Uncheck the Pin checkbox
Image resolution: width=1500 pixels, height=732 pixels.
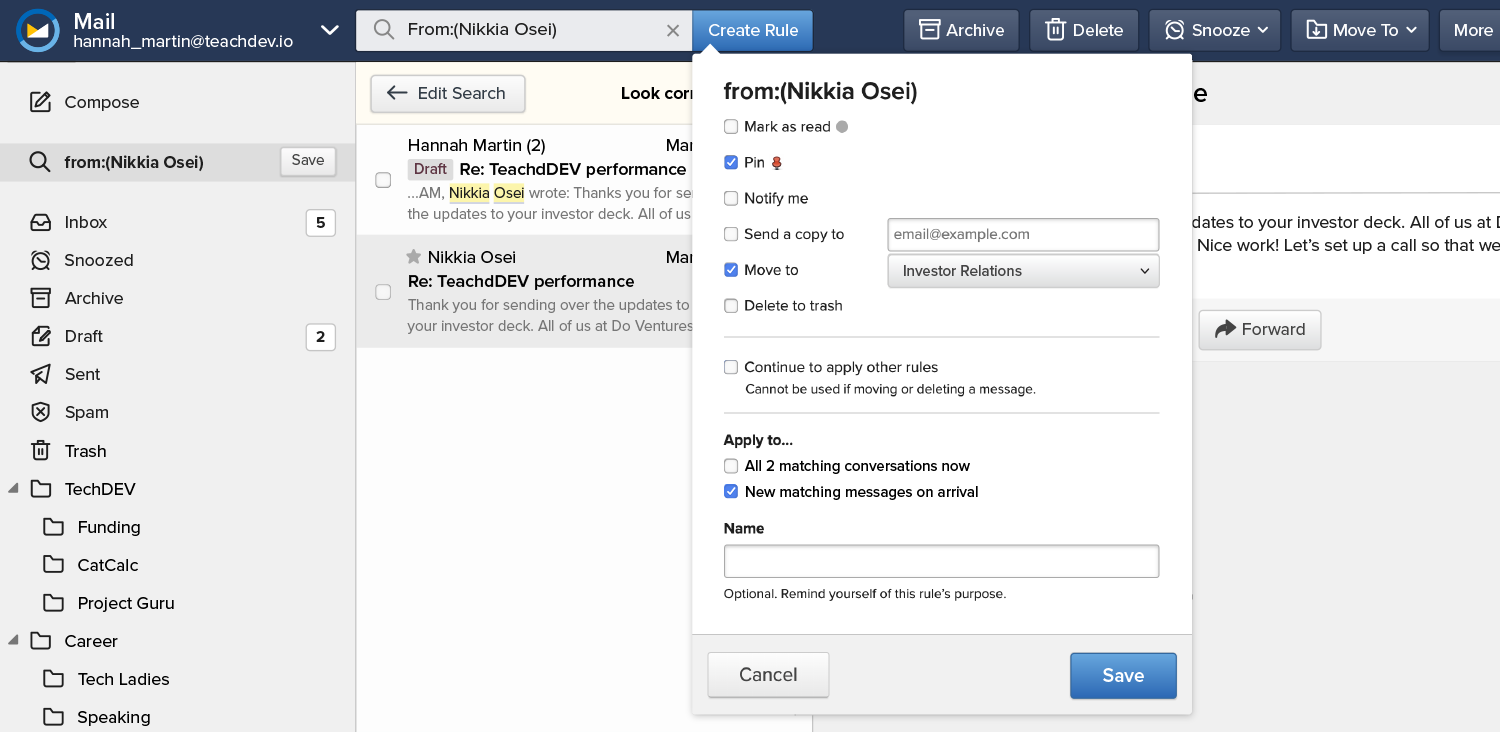(731, 162)
